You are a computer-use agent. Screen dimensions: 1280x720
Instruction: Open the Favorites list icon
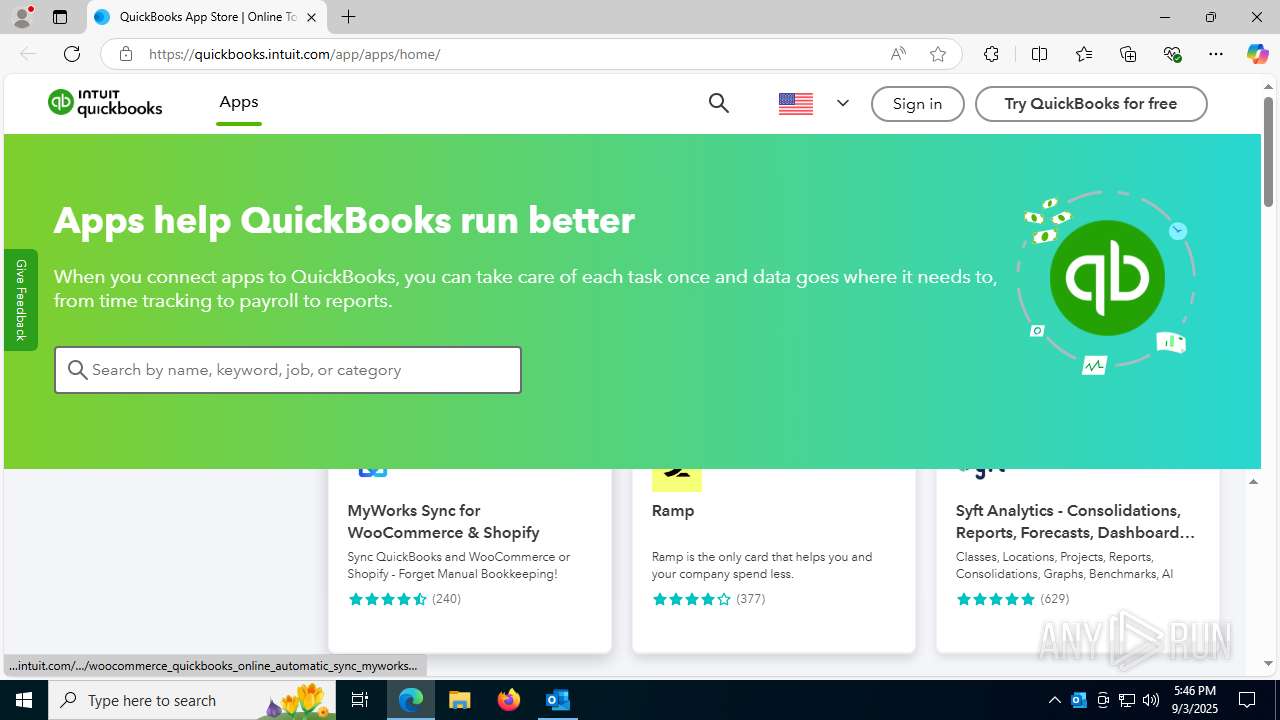pyautogui.click(x=1084, y=54)
